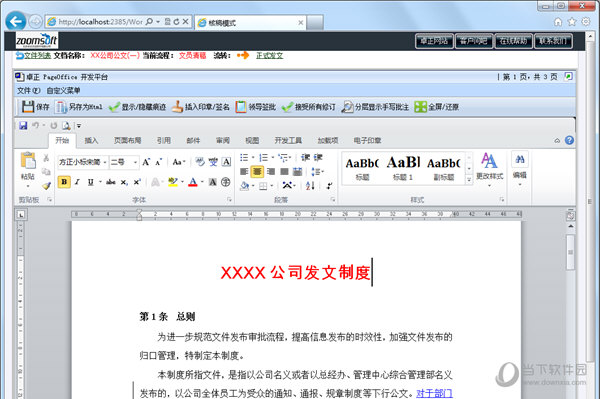Click the undo arrow in quick access bar
600x399 pixels.
click(x=36, y=125)
